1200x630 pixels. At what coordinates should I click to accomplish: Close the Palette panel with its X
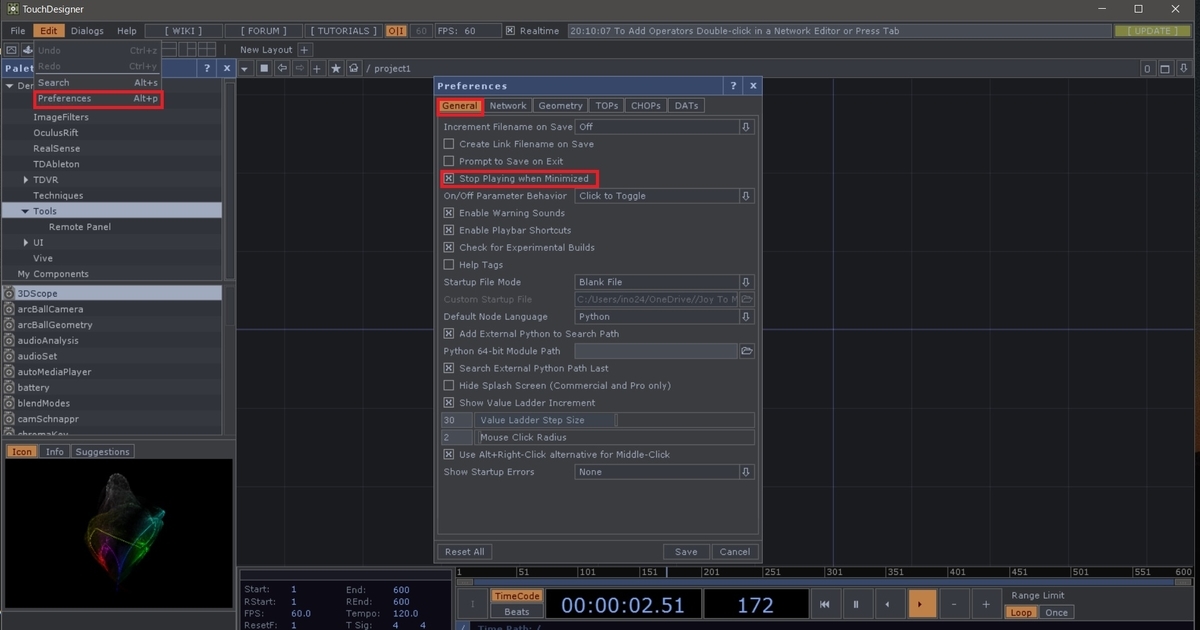tap(227, 68)
